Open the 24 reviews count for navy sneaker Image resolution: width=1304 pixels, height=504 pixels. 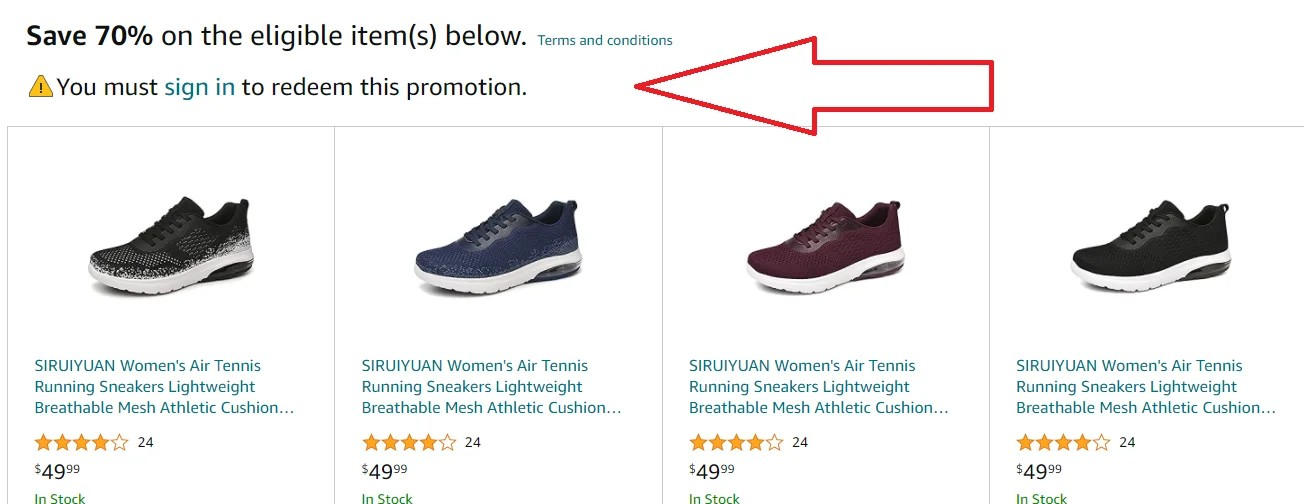point(473,442)
